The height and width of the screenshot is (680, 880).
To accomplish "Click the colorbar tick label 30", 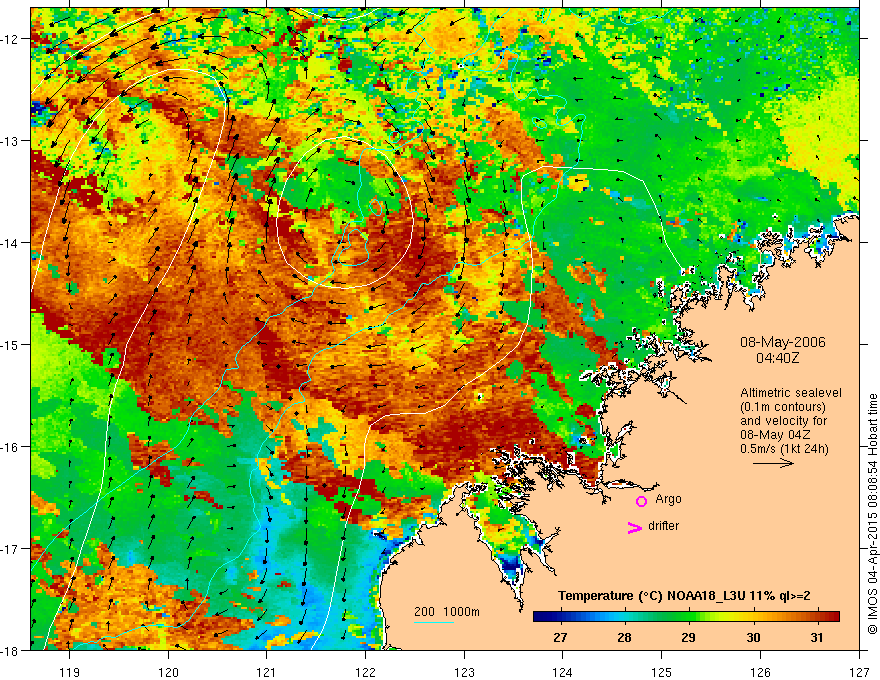I will (753, 637).
